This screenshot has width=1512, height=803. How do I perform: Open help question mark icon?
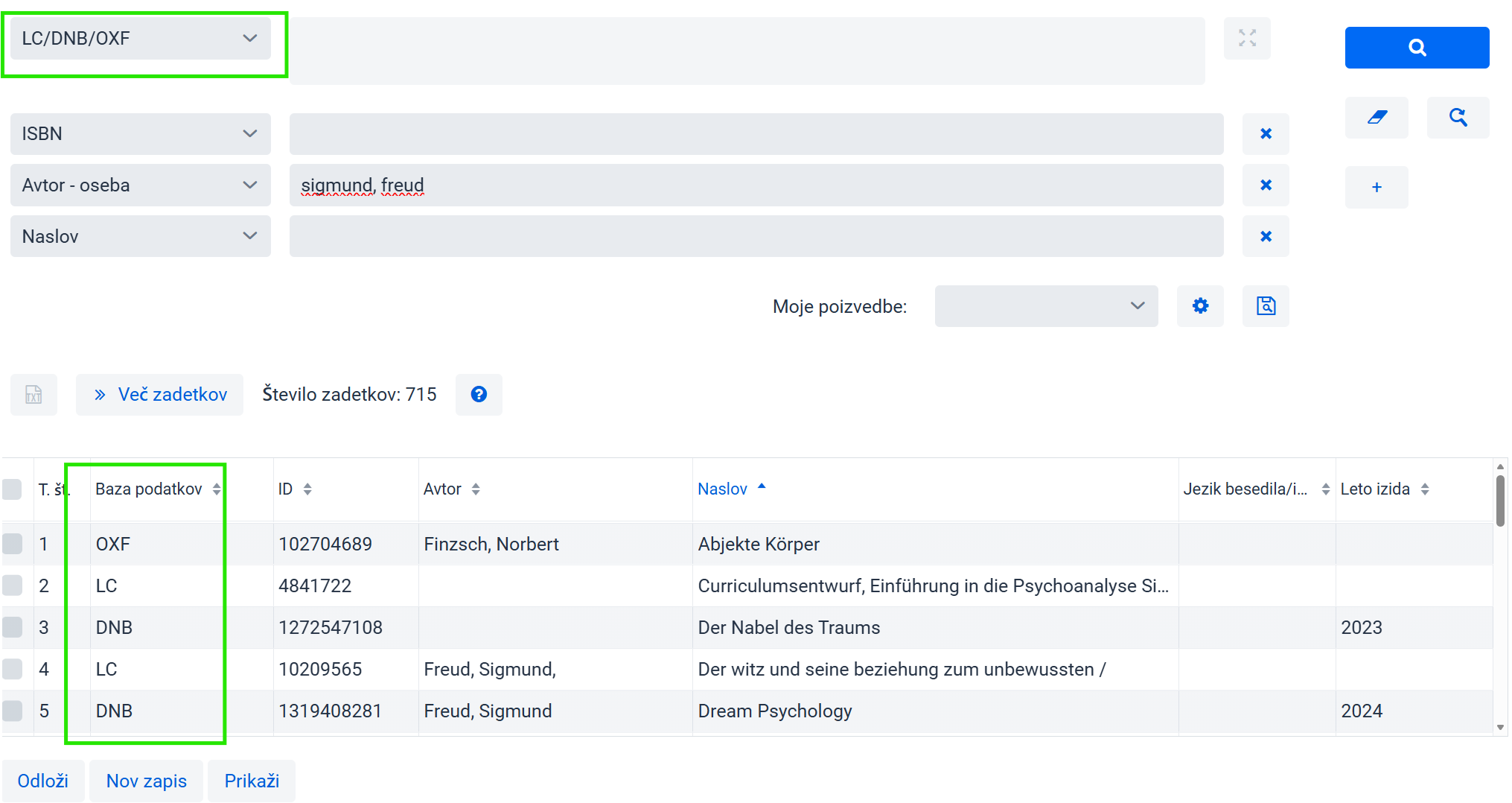tap(479, 394)
